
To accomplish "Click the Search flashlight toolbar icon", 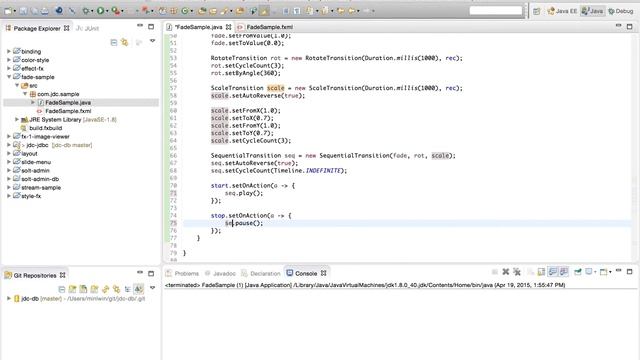I will [224, 11].
